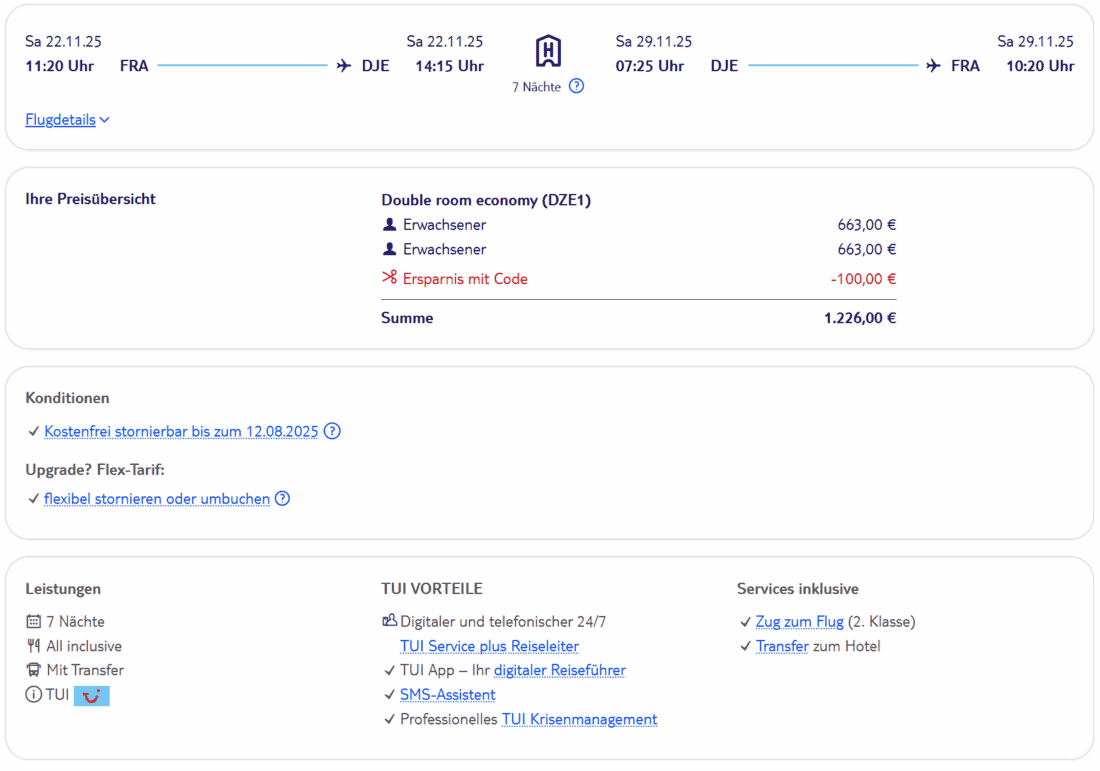Open the TUI Krisenmanagement link

click(x=579, y=719)
